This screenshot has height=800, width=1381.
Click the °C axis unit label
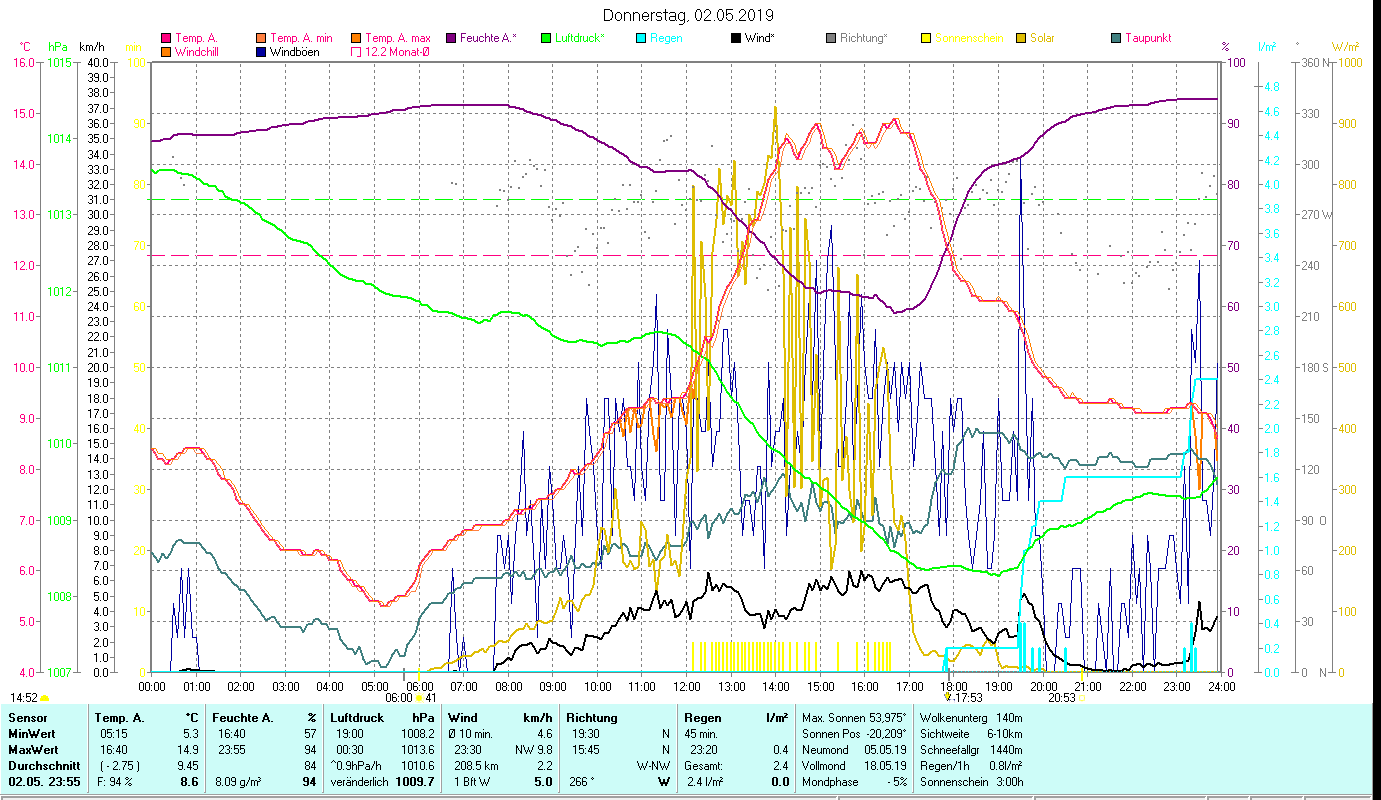point(25,47)
